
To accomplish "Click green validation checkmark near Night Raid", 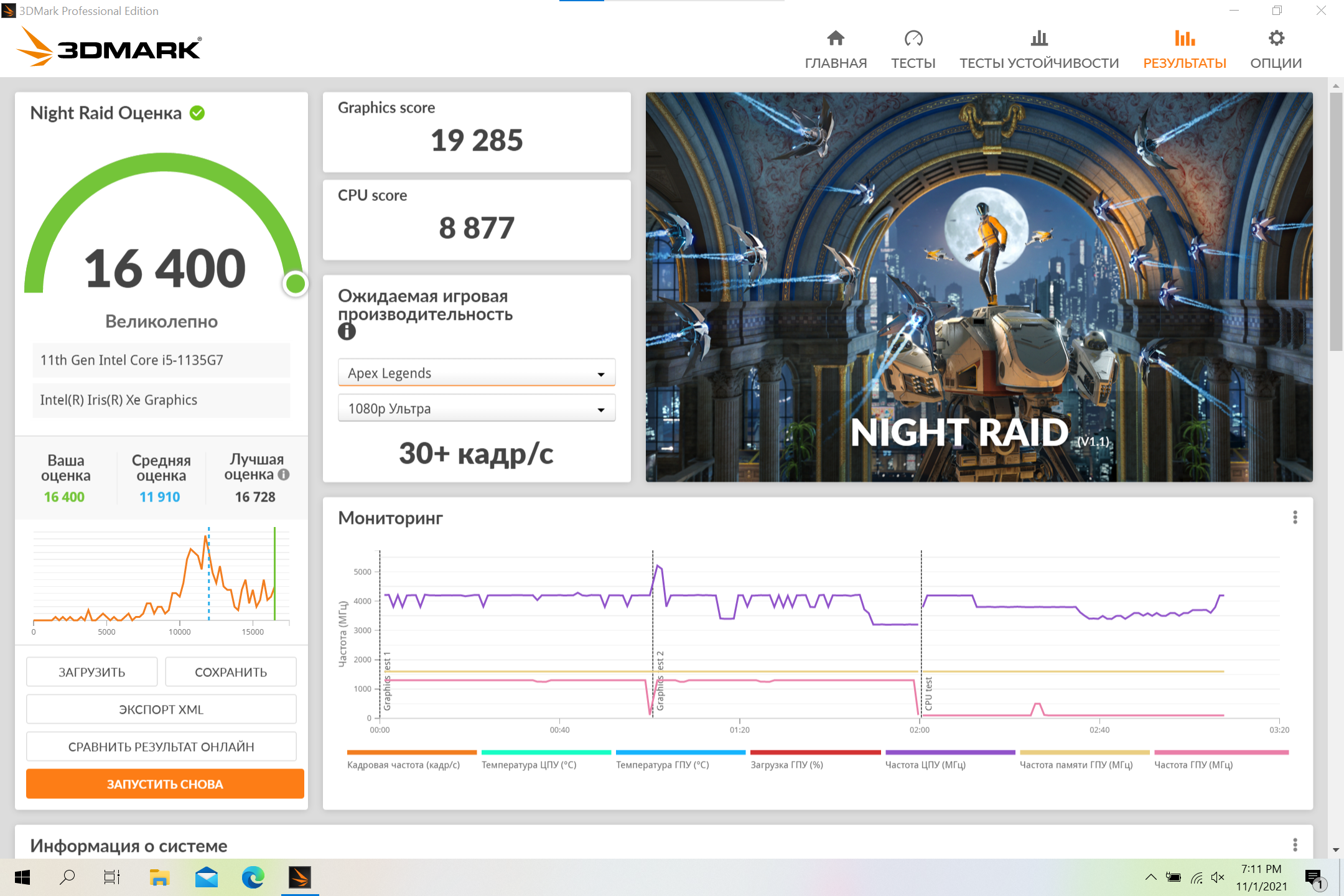I will point(197,113).
